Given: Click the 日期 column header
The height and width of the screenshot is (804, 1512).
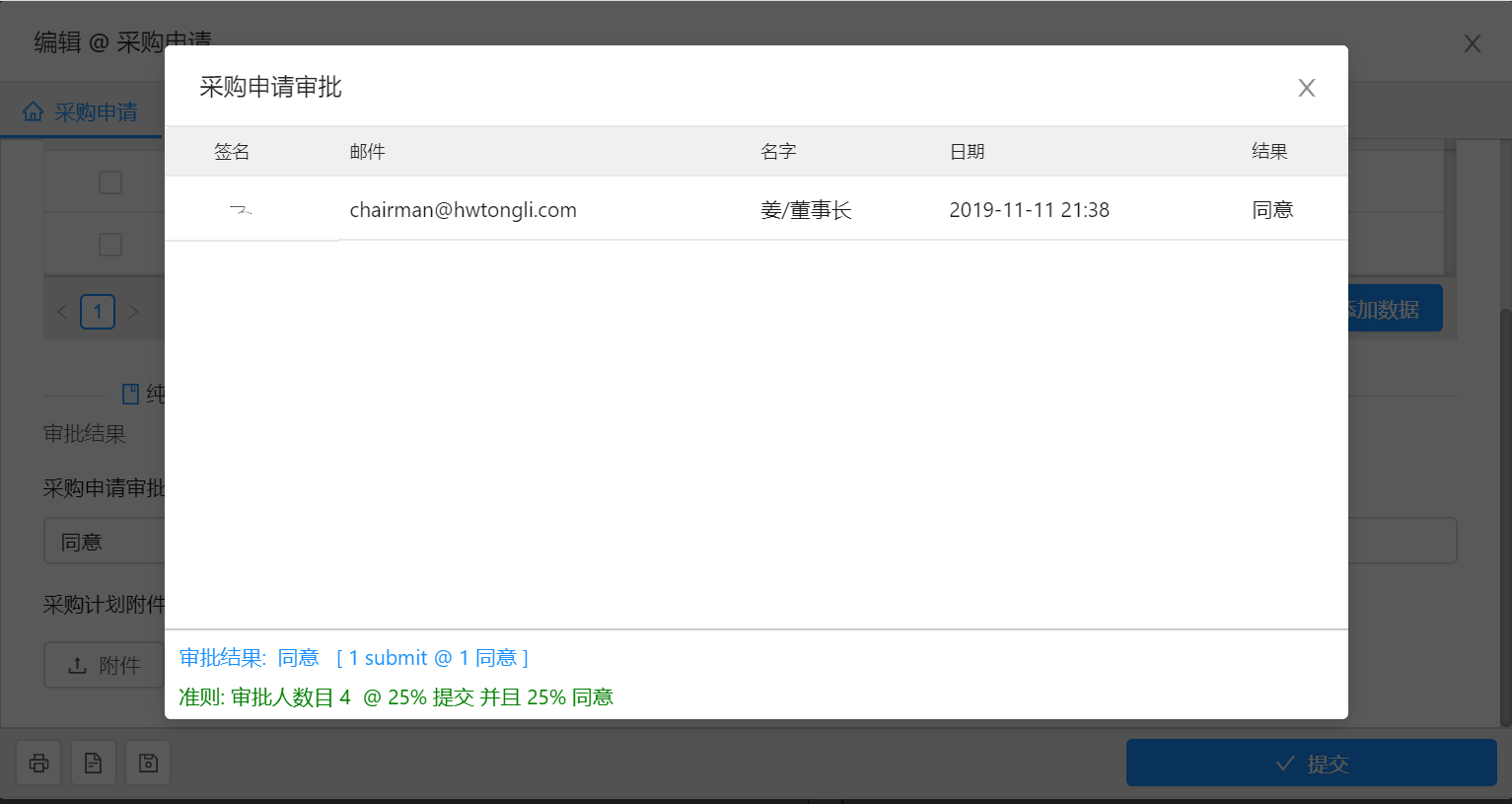Looking at the screenshot, I should (967, 151).
